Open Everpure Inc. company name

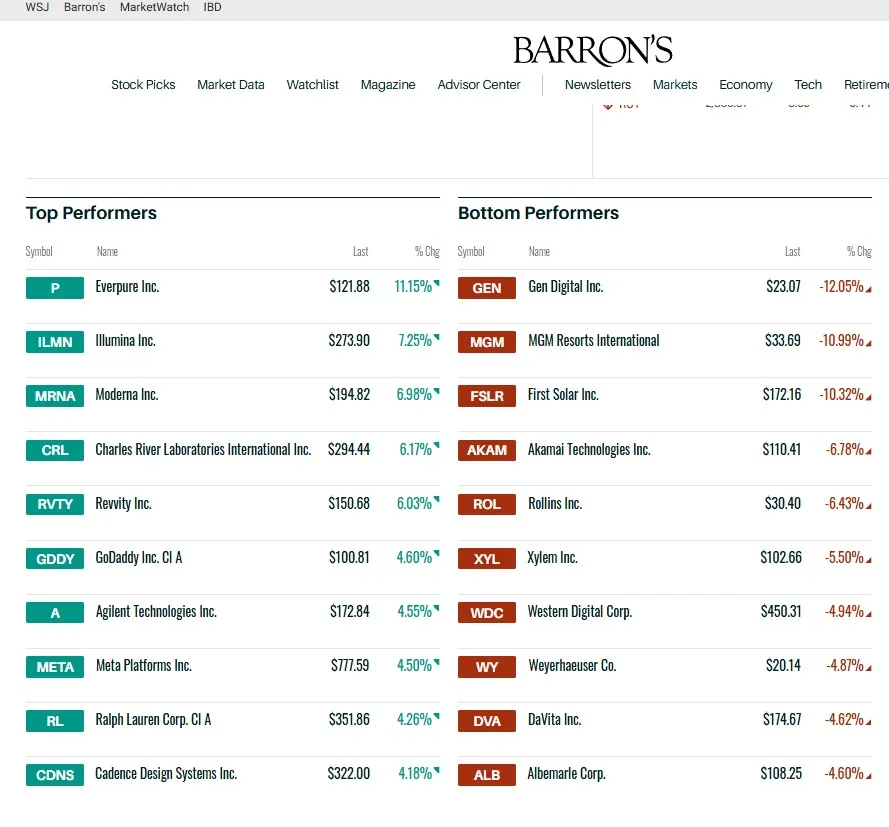pyautogui.click(x=127, y=287)
